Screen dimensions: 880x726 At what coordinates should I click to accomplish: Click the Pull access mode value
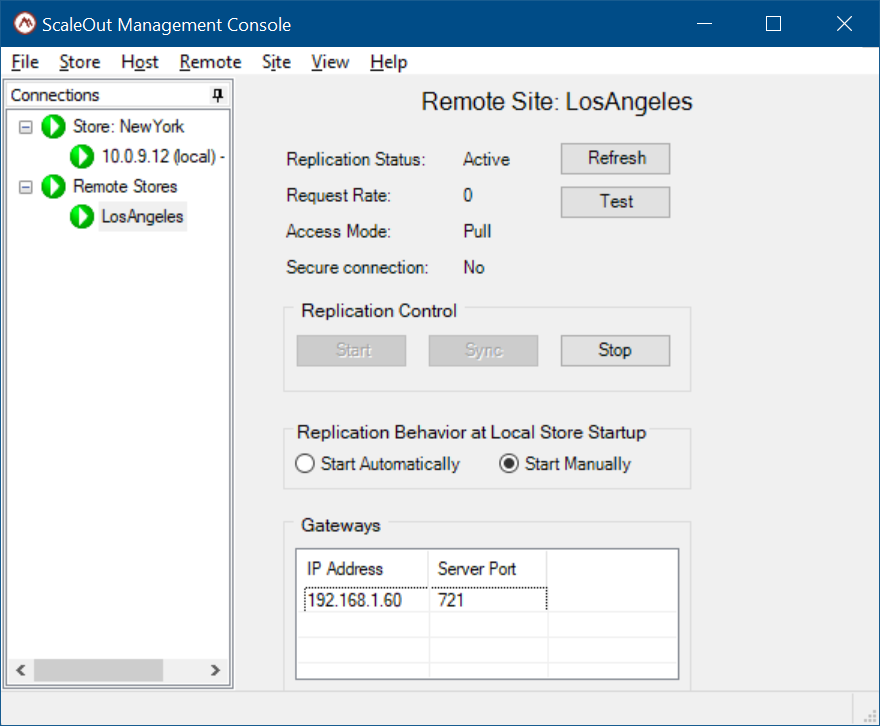(x=477, y=231)
